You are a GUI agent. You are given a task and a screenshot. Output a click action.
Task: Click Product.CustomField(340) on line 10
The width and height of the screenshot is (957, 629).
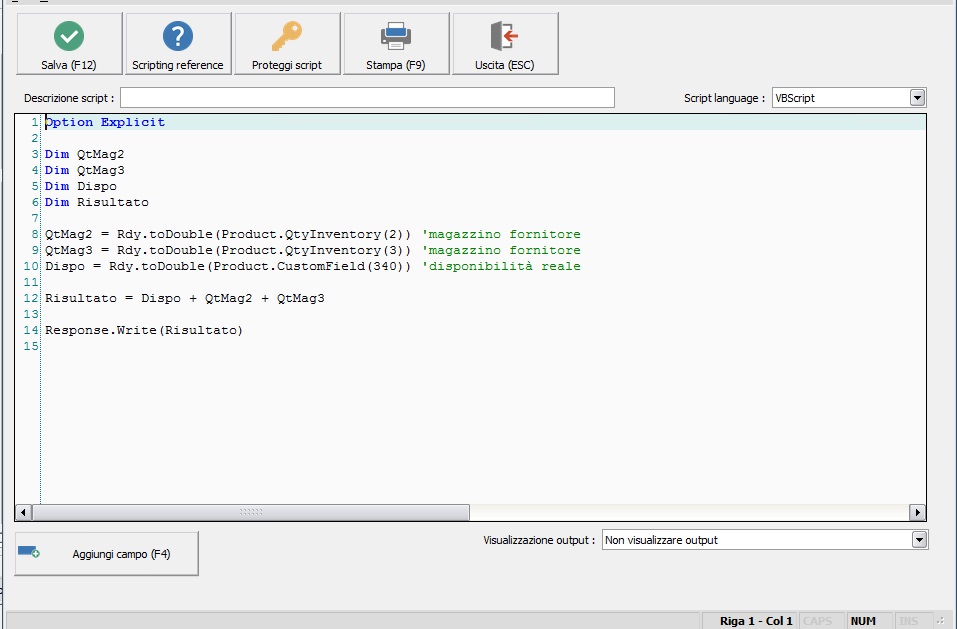[308, 266]
